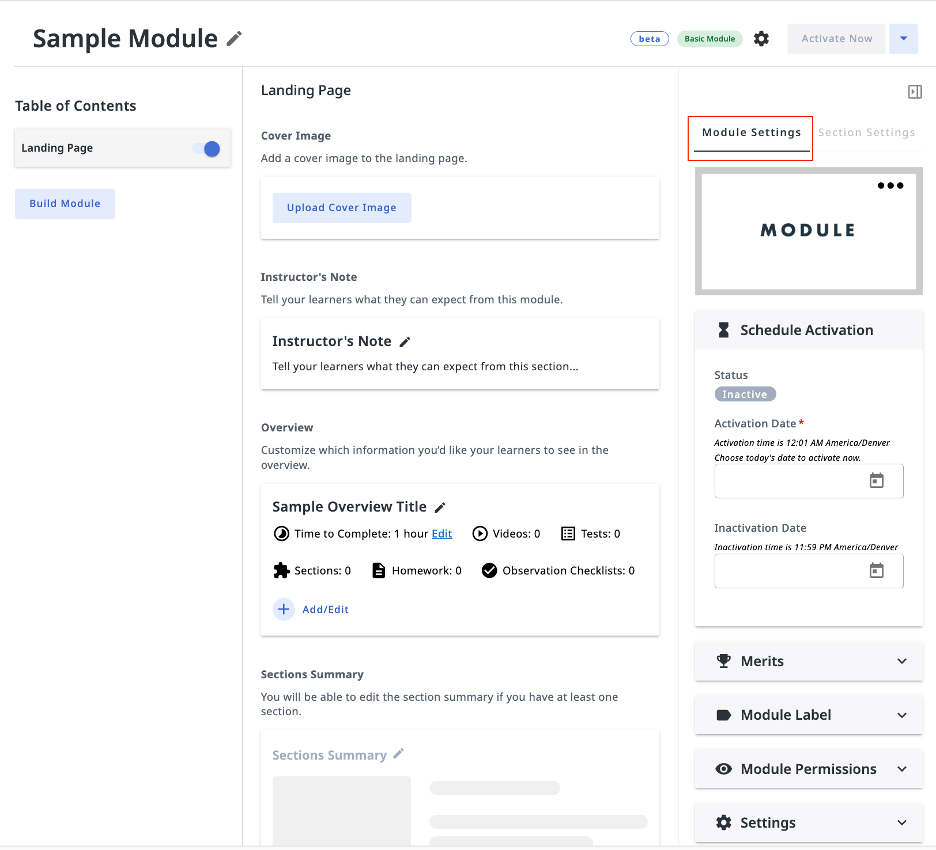Switch to the Section Settings tab
936x850 pixels.
[x=866, y=133]
